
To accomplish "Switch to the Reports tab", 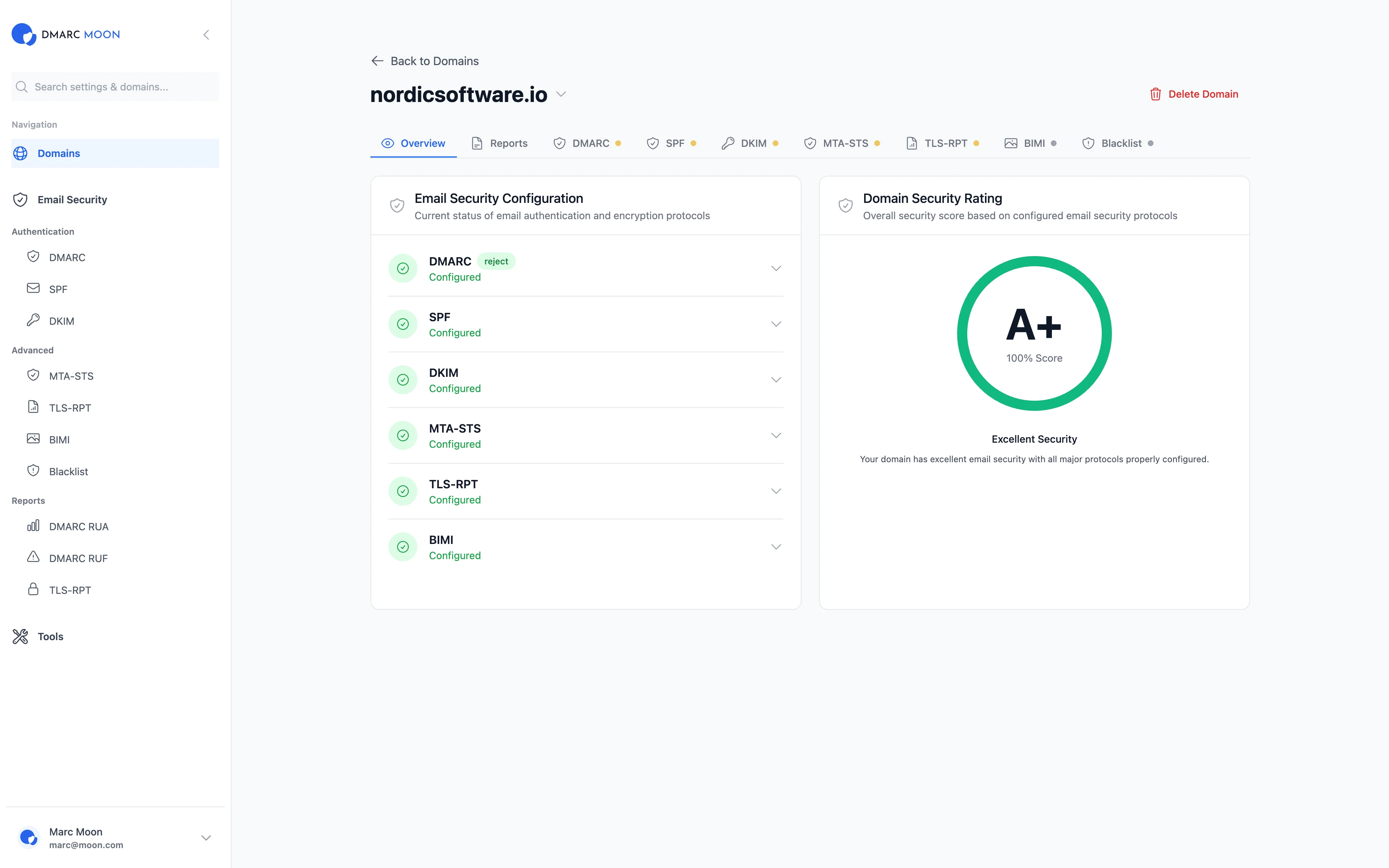I will tap(499, 143).
